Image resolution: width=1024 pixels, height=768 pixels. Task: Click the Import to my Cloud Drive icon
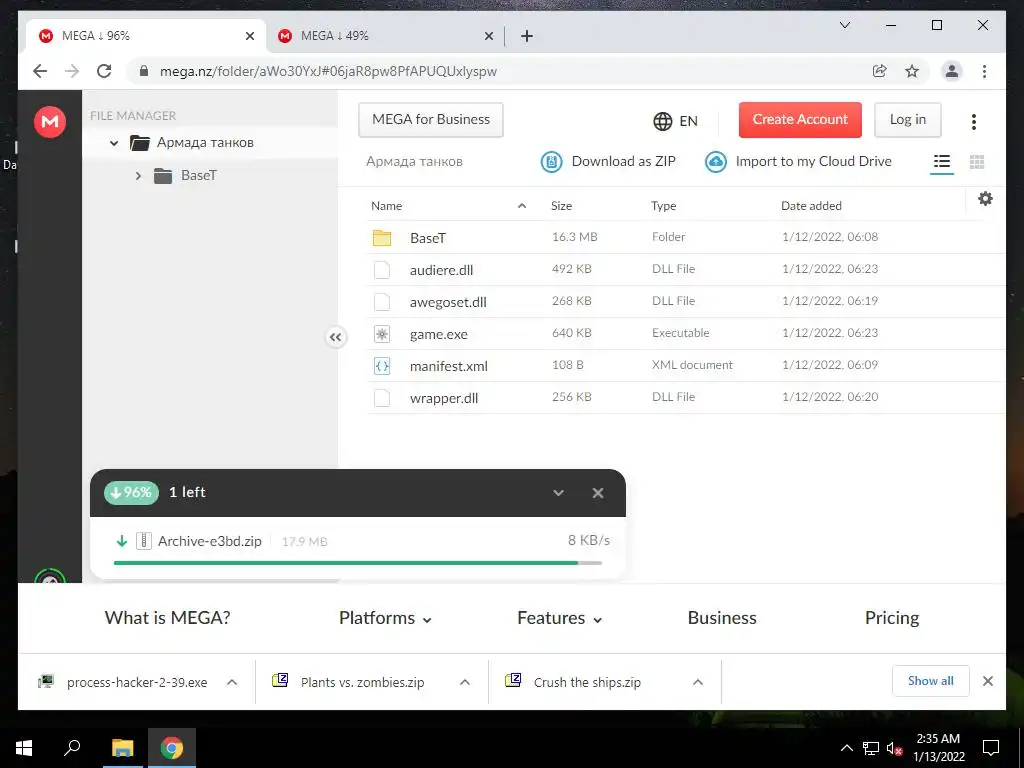(716, 161)
